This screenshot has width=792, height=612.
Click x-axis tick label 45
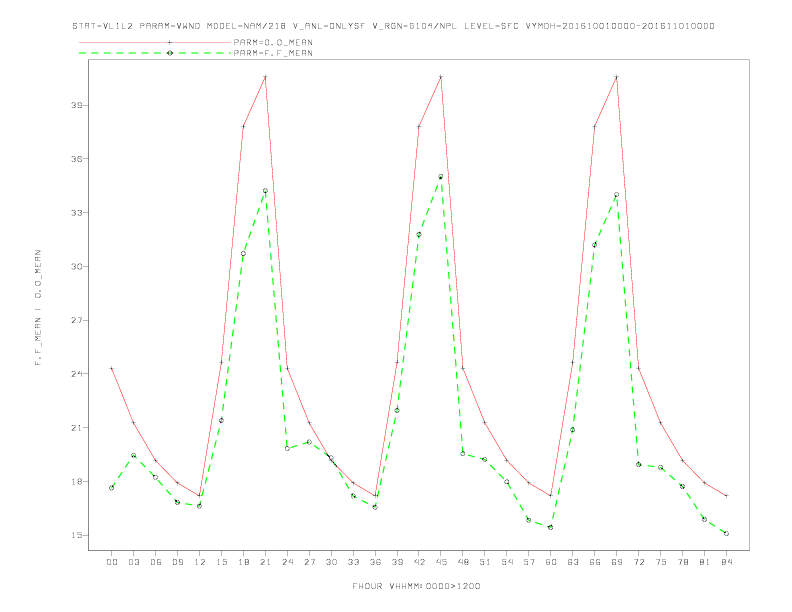[441, 562]
